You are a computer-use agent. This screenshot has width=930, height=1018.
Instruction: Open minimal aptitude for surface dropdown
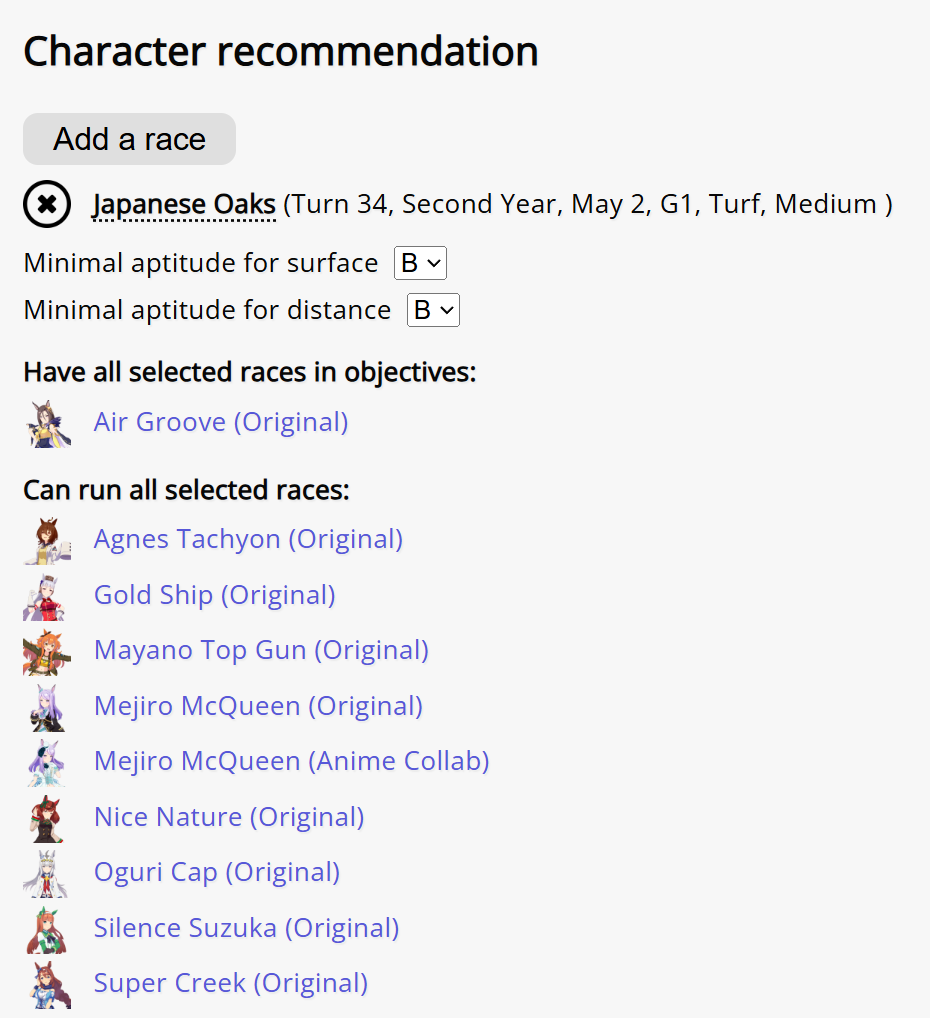coord(420,264)
